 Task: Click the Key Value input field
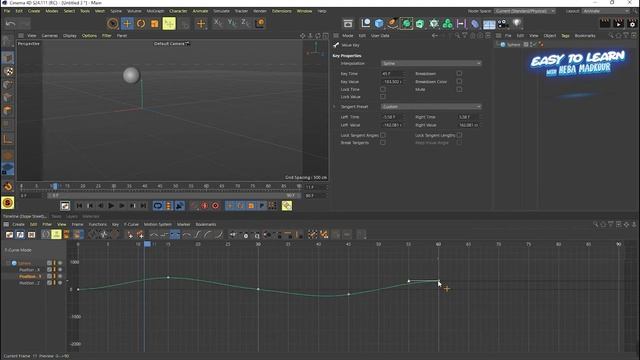(393, 81)
